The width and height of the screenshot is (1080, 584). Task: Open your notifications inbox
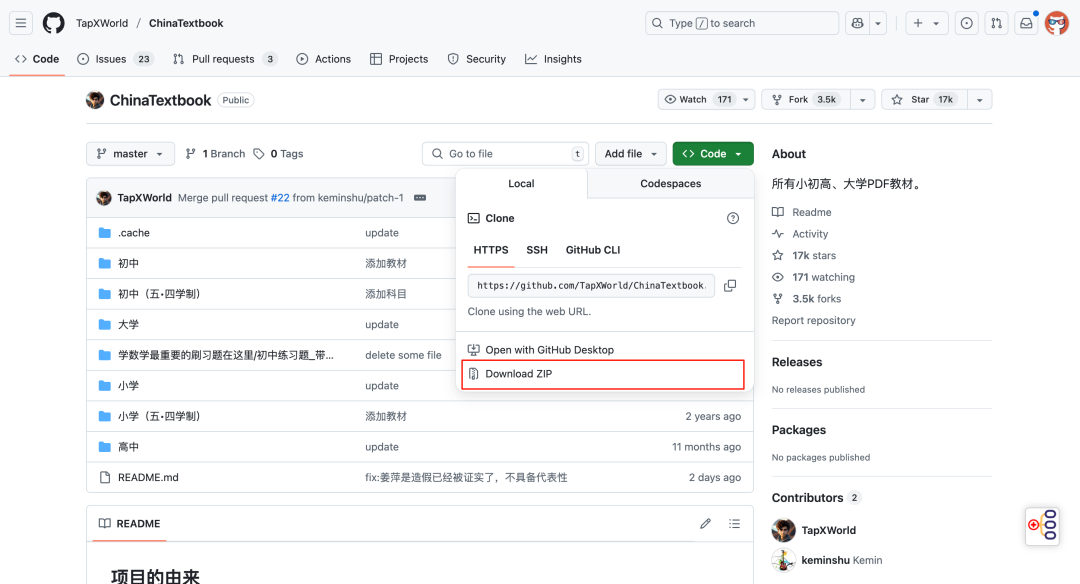pyautogui.click(x=1026, y=22)
